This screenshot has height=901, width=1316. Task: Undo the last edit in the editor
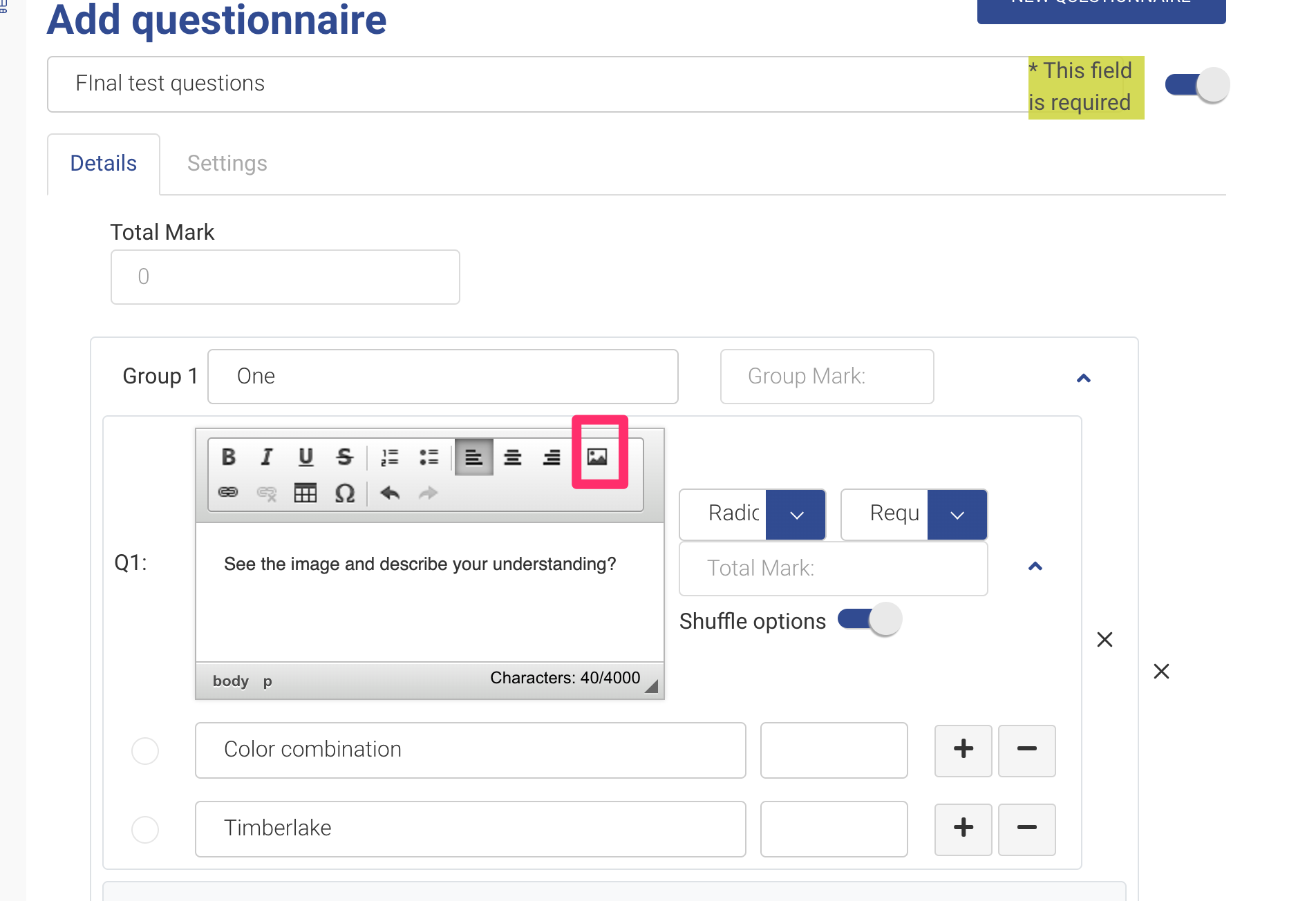(390, 493)
